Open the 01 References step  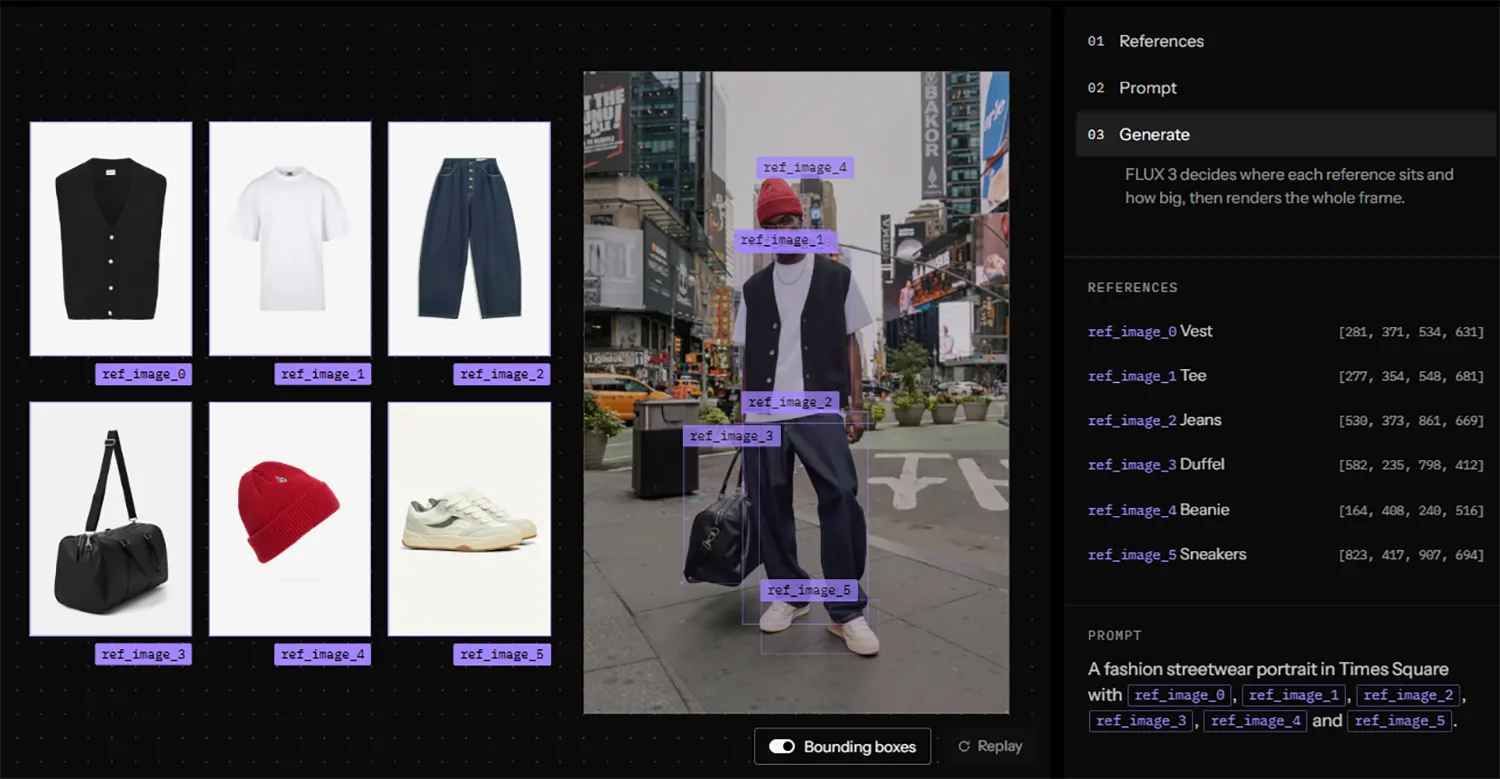[1286, 41]
